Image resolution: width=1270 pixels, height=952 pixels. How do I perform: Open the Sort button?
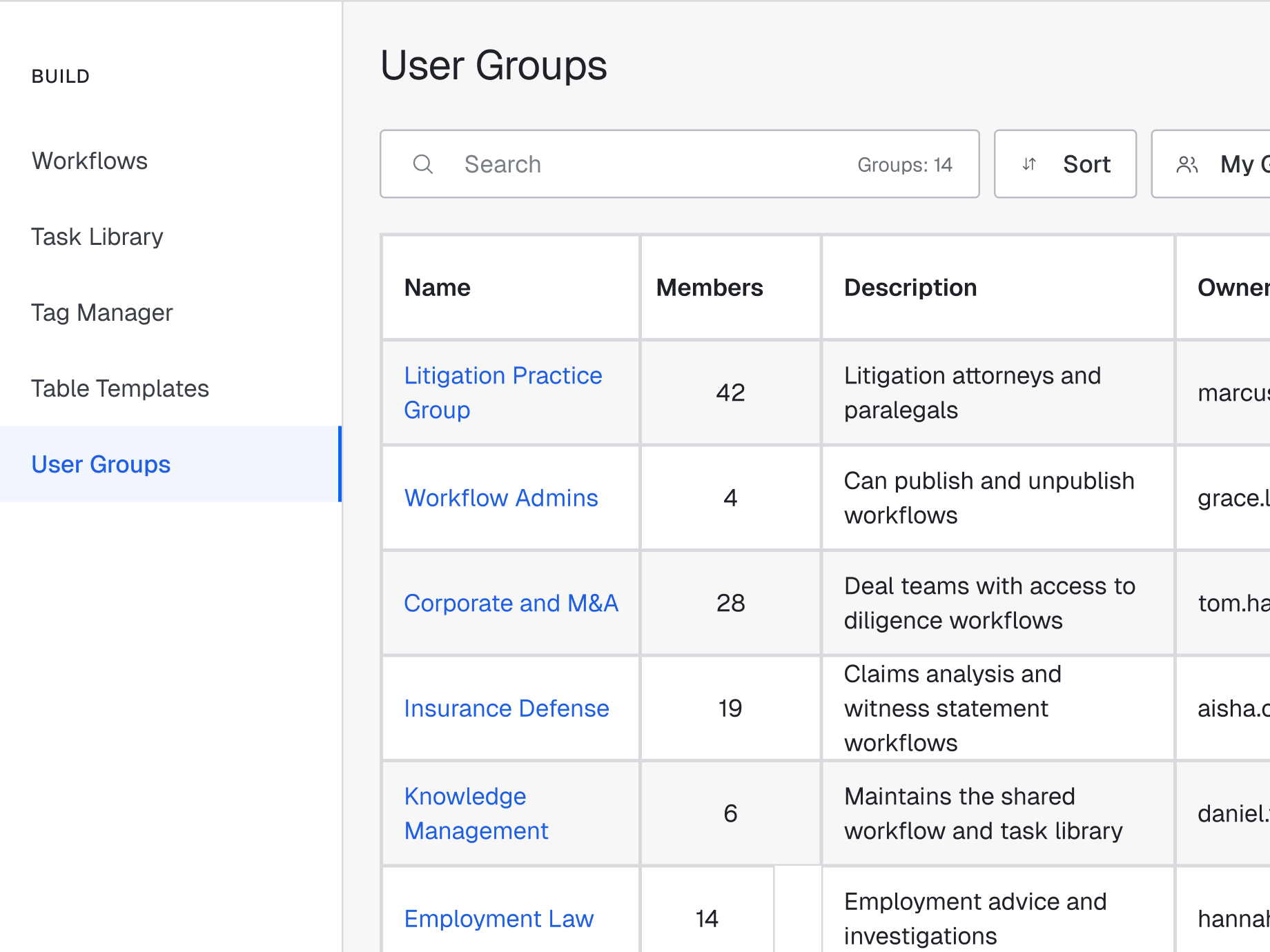coord(1065,164)
